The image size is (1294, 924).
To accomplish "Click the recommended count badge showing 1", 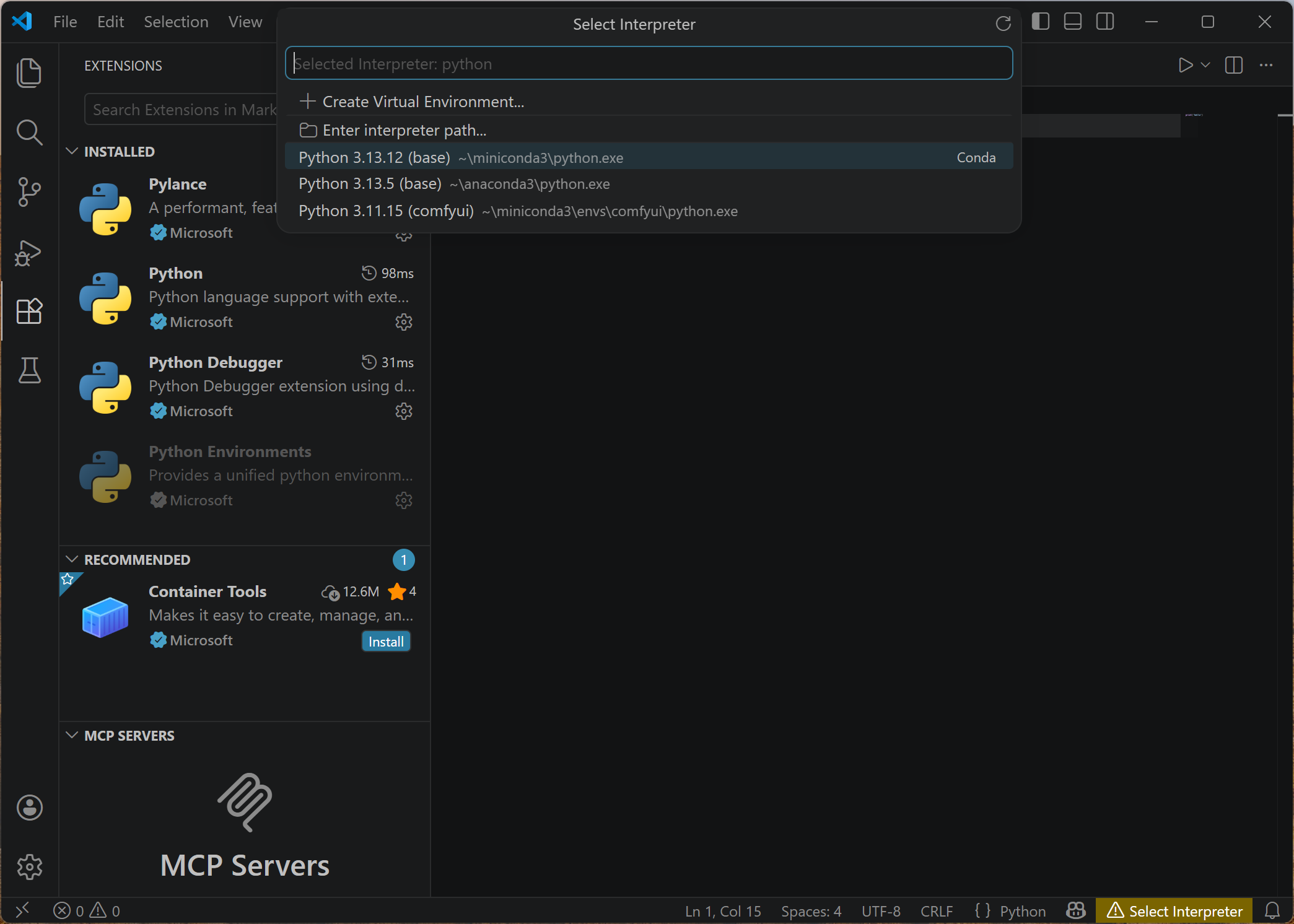I will [x=403, y=560].
